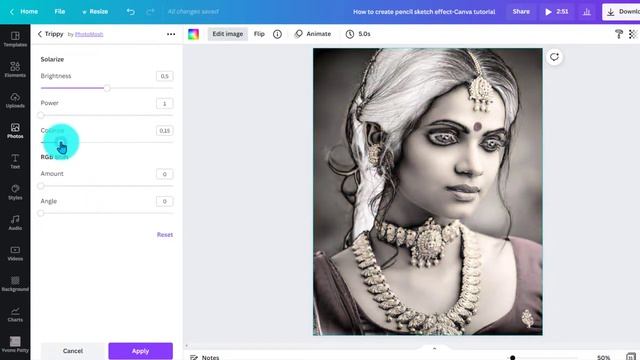
Task: Go back from Trippy panel
Action: tap(40, 34)
